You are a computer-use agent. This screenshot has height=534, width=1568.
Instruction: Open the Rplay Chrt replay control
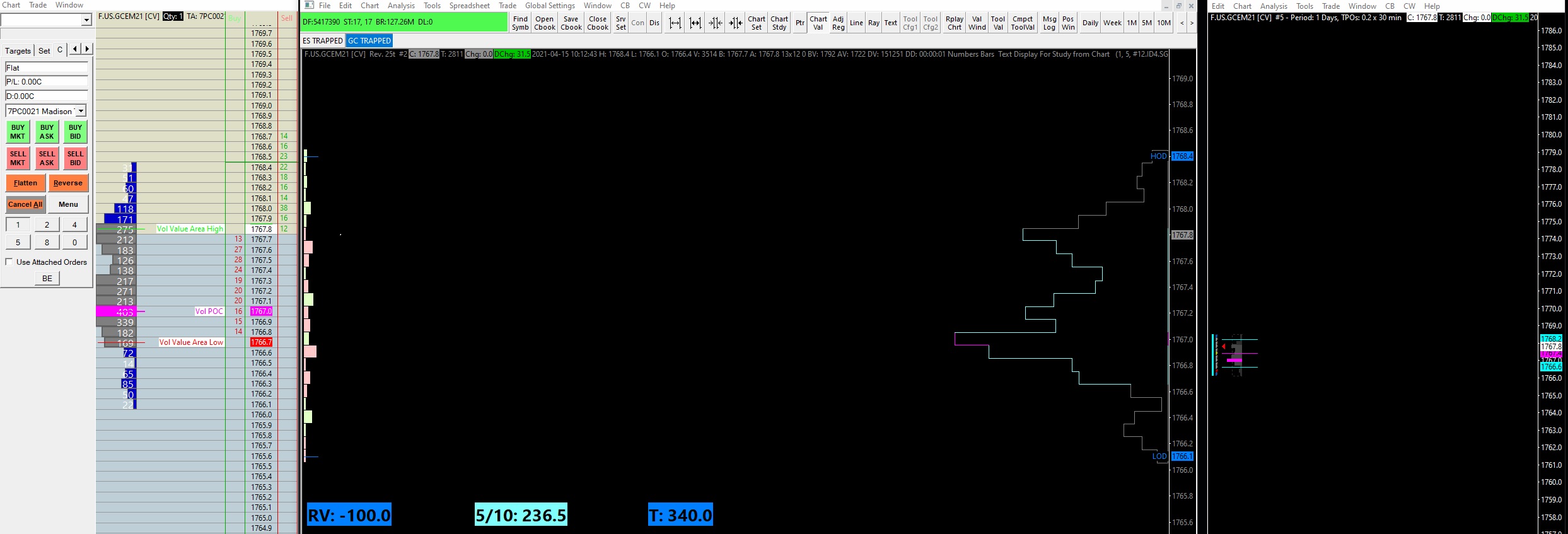(955, 23)
